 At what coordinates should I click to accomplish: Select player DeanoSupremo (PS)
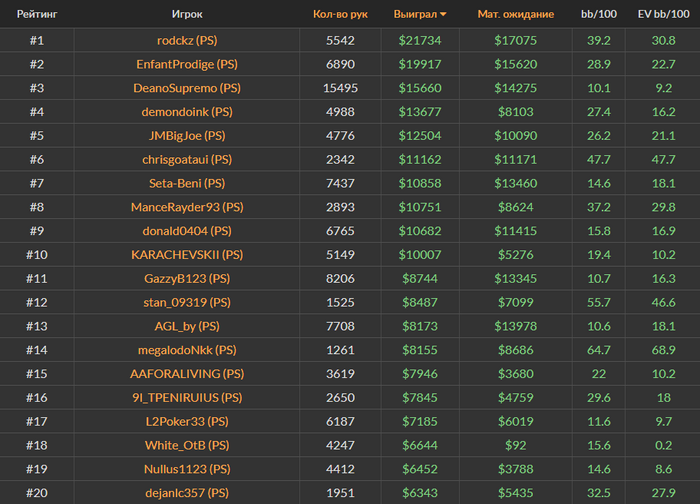(187, 88)
